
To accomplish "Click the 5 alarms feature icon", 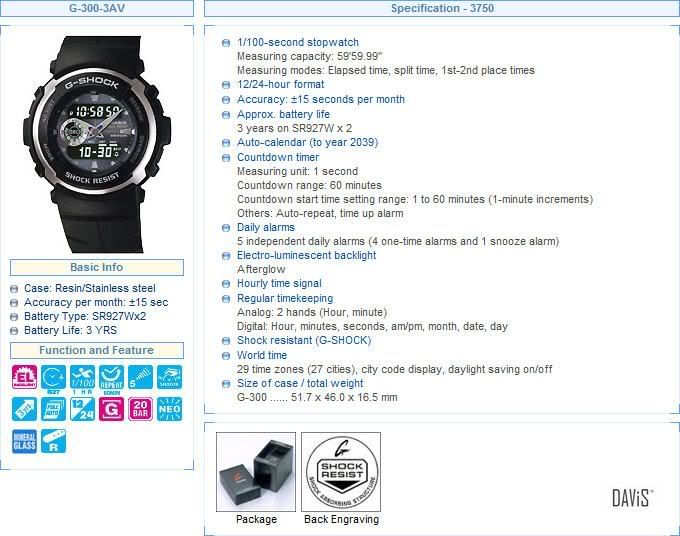I will (141, 377).
